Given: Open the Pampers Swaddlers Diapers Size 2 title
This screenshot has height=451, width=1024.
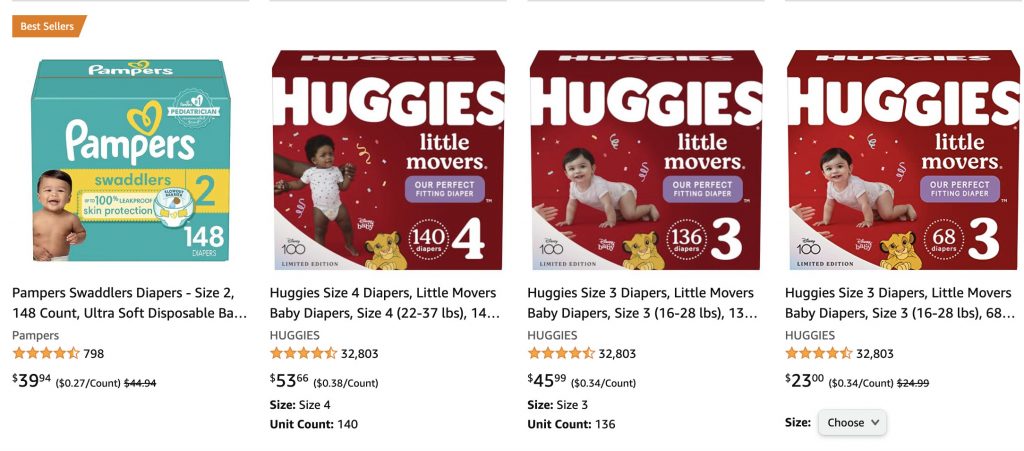Looking at the screenshot, I should pyautogui.click(x=130, y=303).
